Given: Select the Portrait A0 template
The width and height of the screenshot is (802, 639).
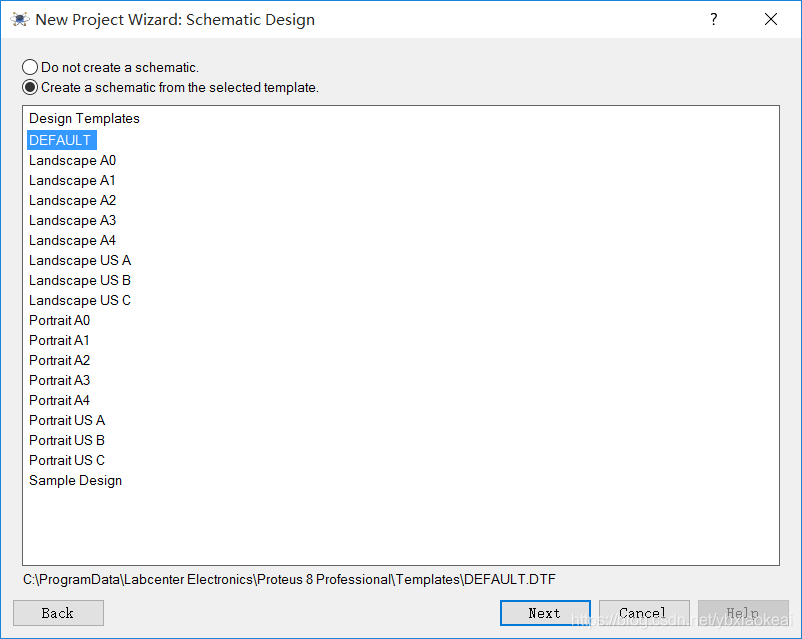Looking at the screenshot, I should click(x=59, y=320).
